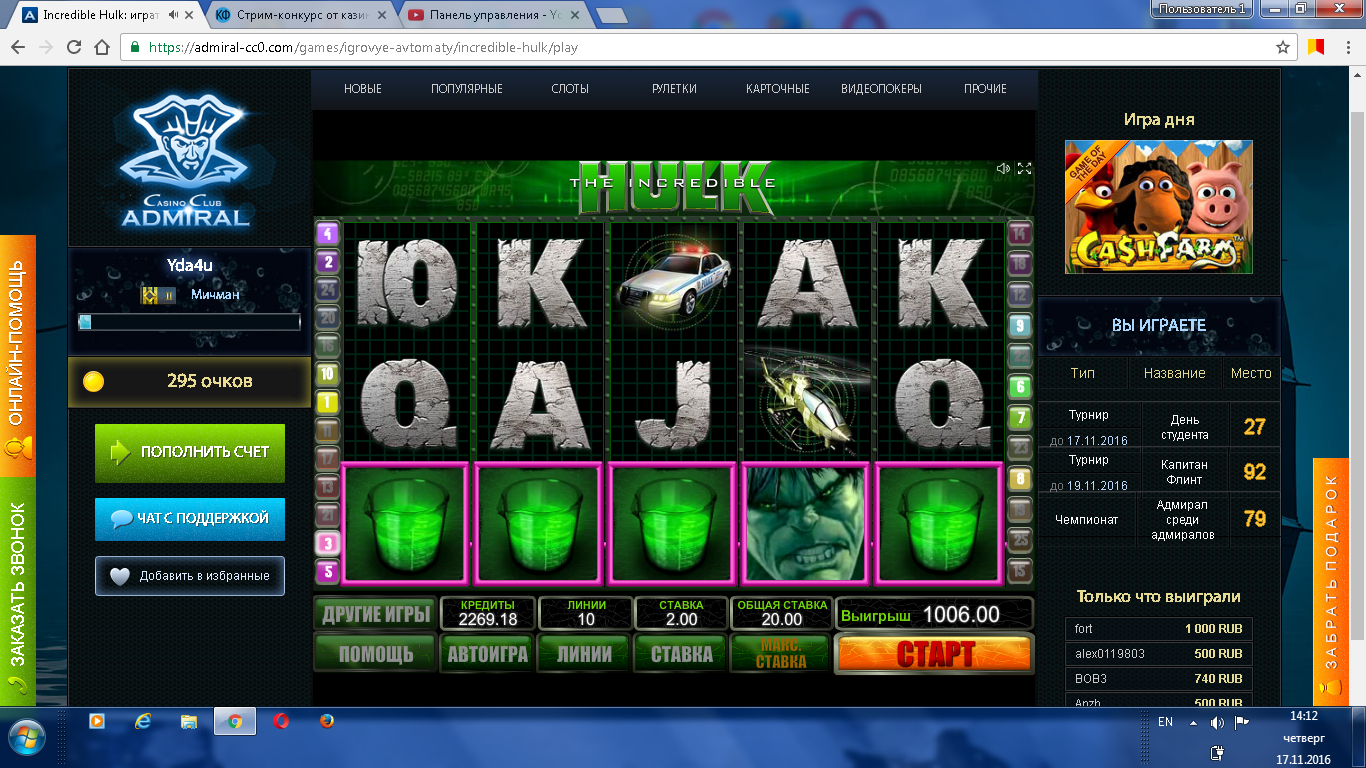The width and height of the screenshot is (1366, 768).
Task: Click the ЛИНИИ button
Action: click(x=585, y=654)
